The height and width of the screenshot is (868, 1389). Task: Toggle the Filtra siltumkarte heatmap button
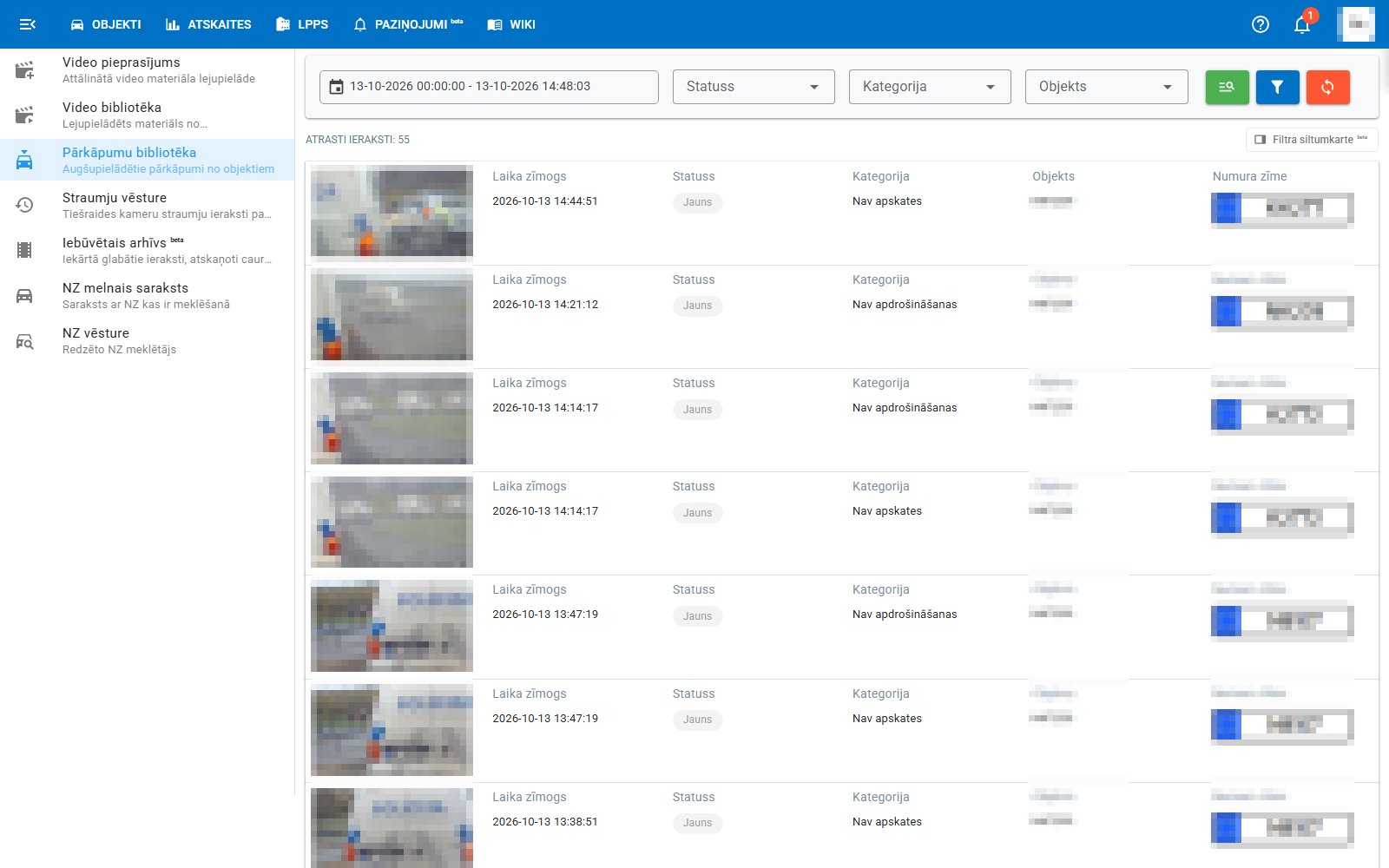coord(1312,140)
